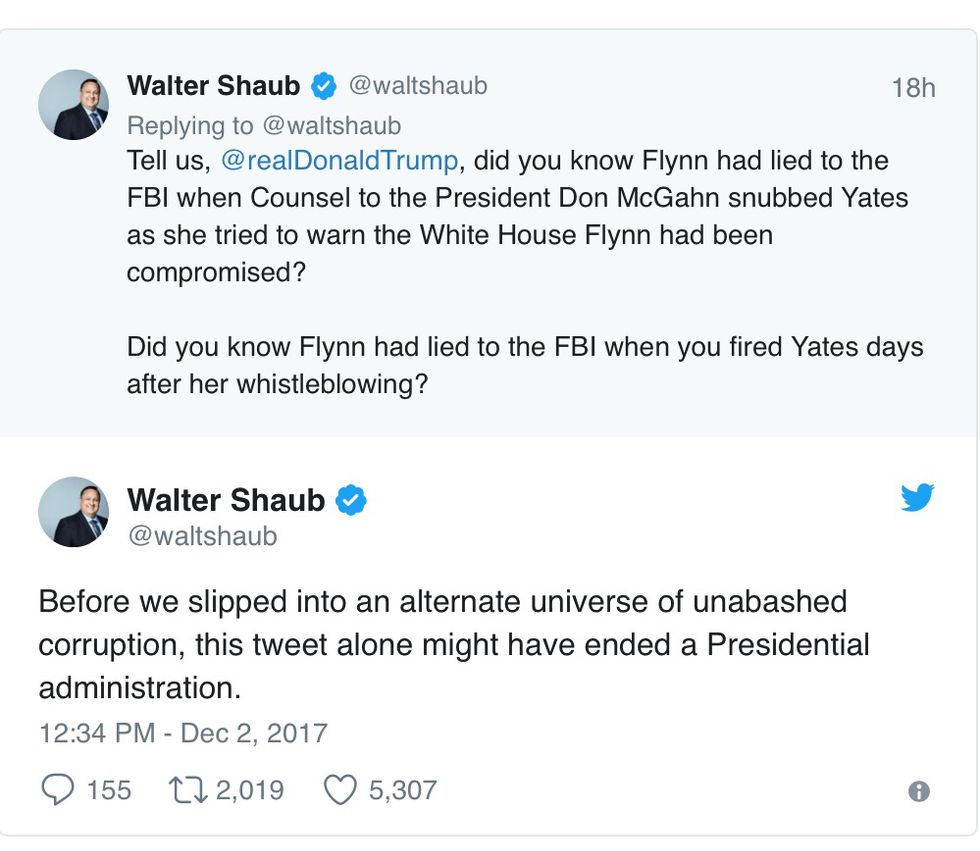Click the 155 replies count
The height and width of the screenshot is (851, 980).
click(x=109, y=790)
